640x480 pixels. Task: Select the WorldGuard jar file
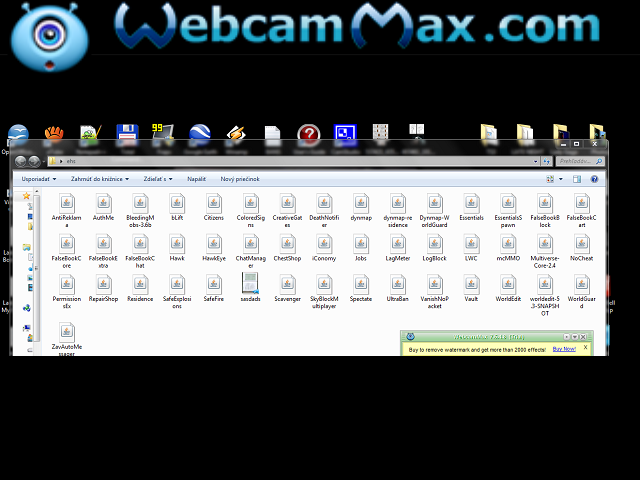click(582, 291)
